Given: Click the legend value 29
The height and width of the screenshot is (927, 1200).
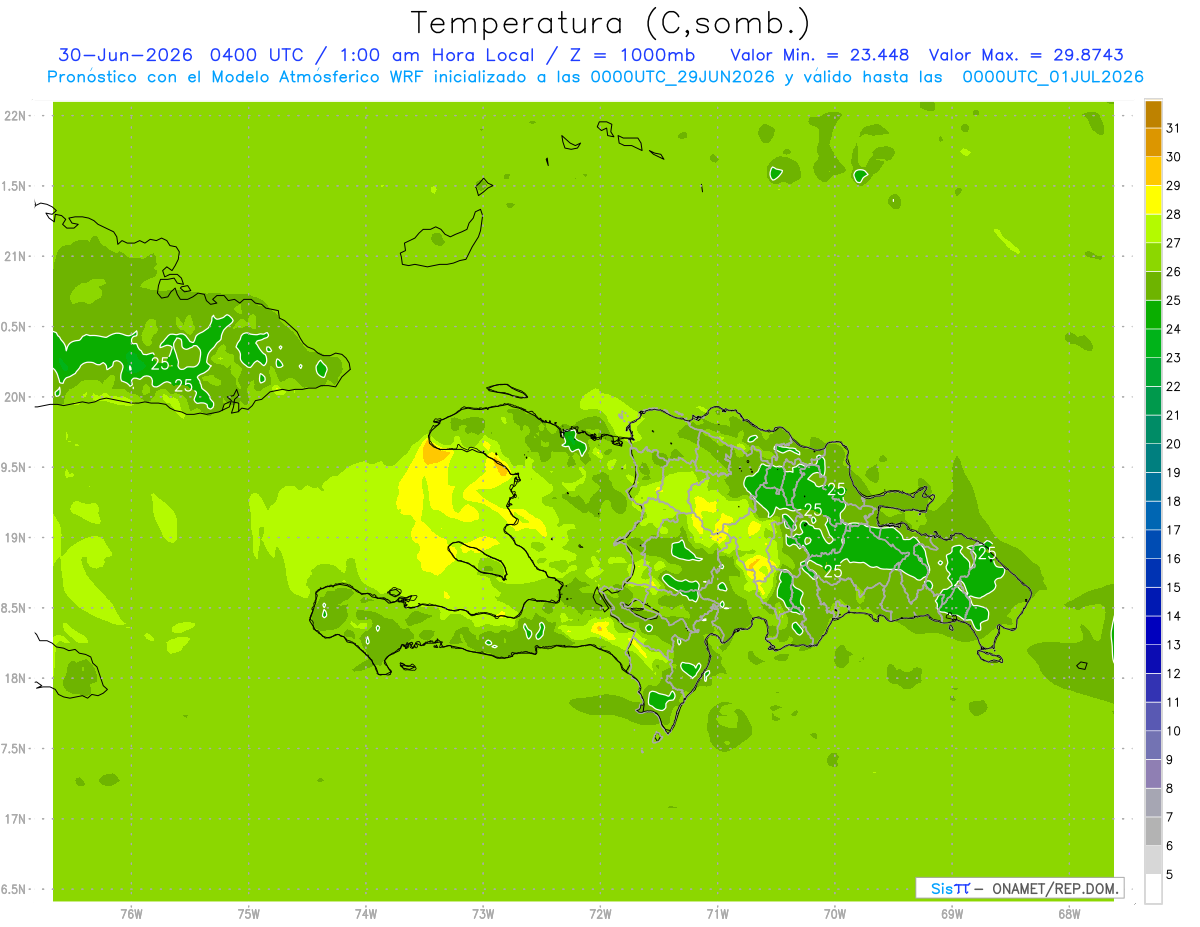Looking at the screenshot, I should coord(1174,186).
